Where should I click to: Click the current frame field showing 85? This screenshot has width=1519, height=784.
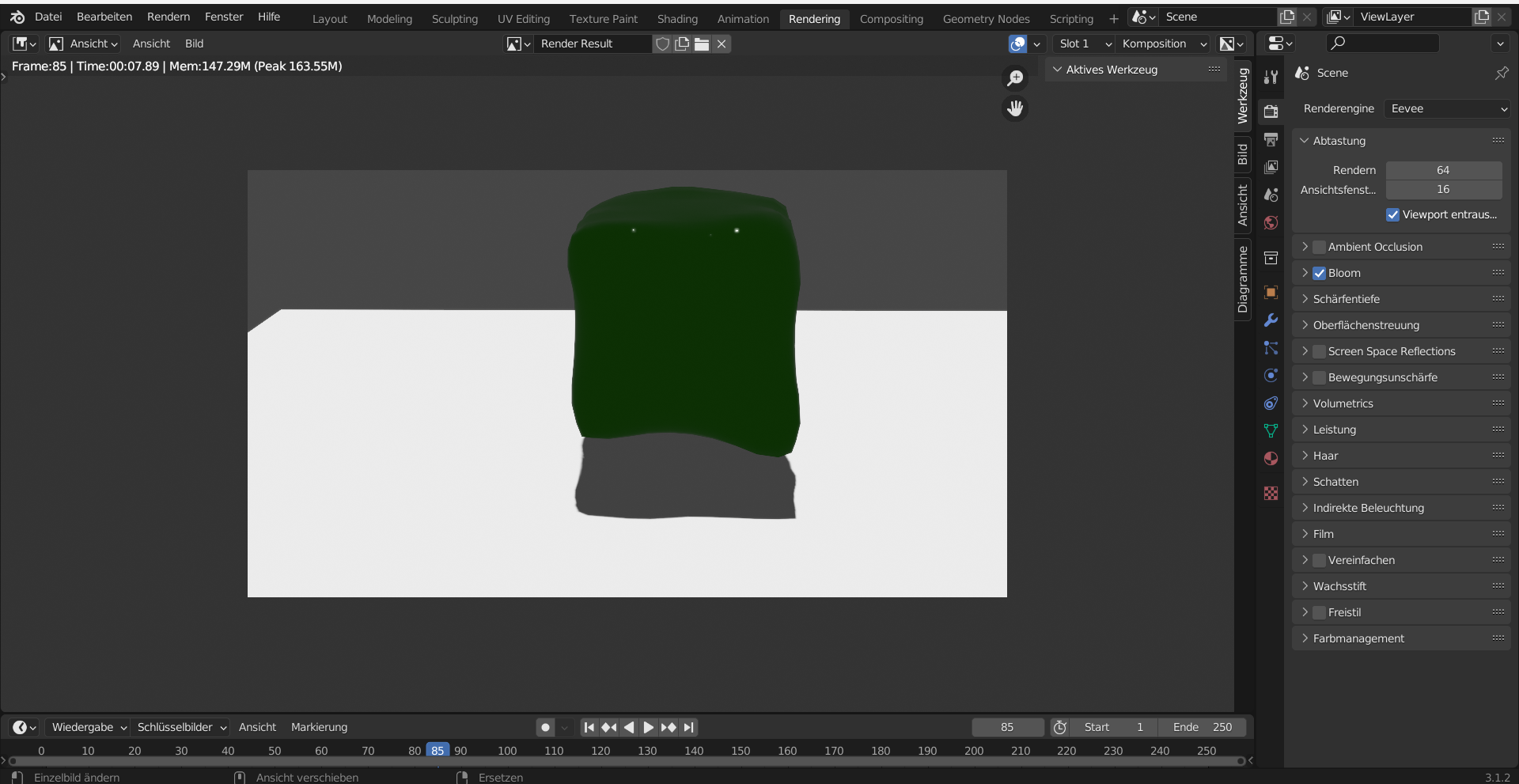[x=1006, y=727]
